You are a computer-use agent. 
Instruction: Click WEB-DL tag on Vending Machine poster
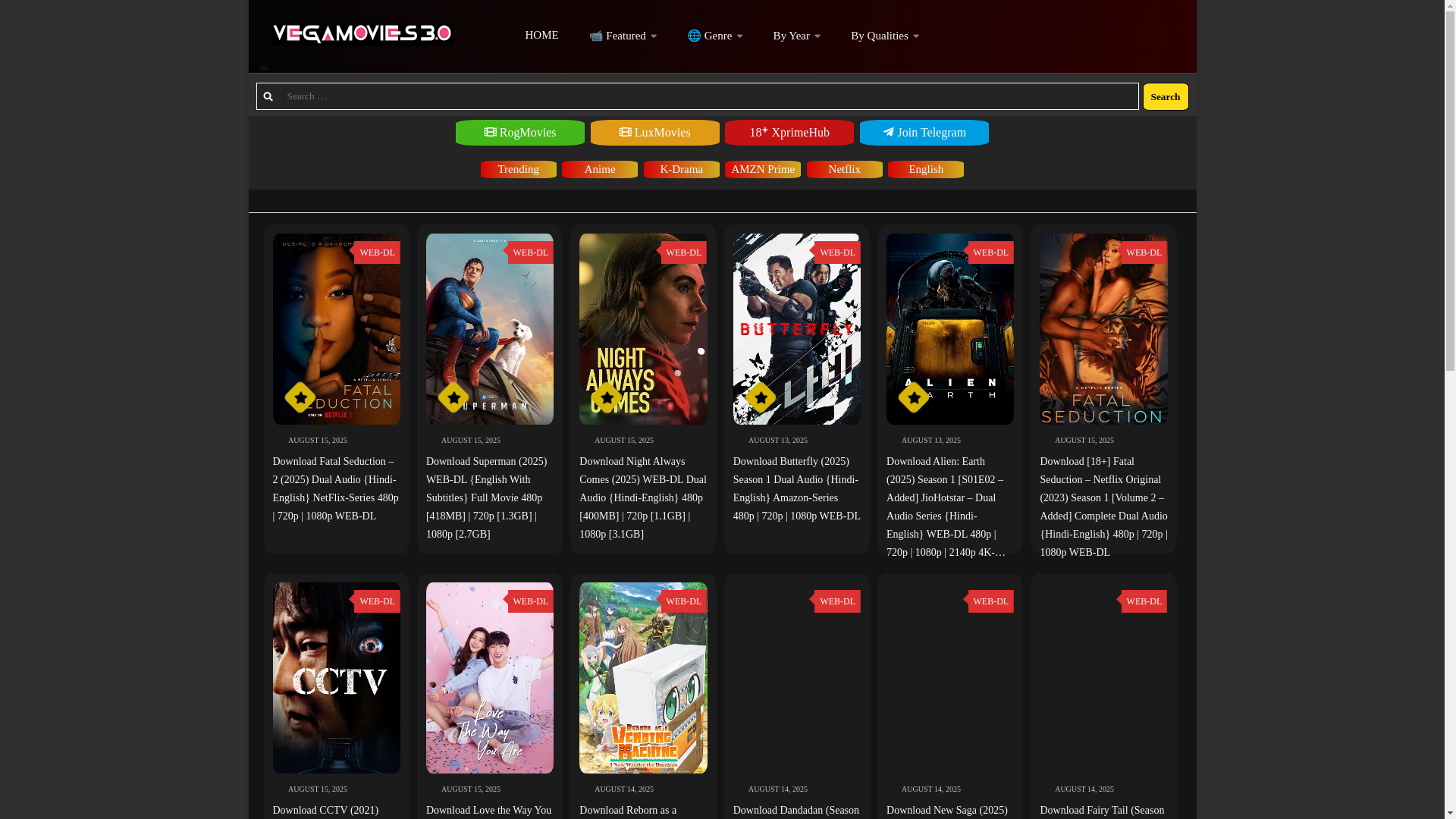coord(684,601)
